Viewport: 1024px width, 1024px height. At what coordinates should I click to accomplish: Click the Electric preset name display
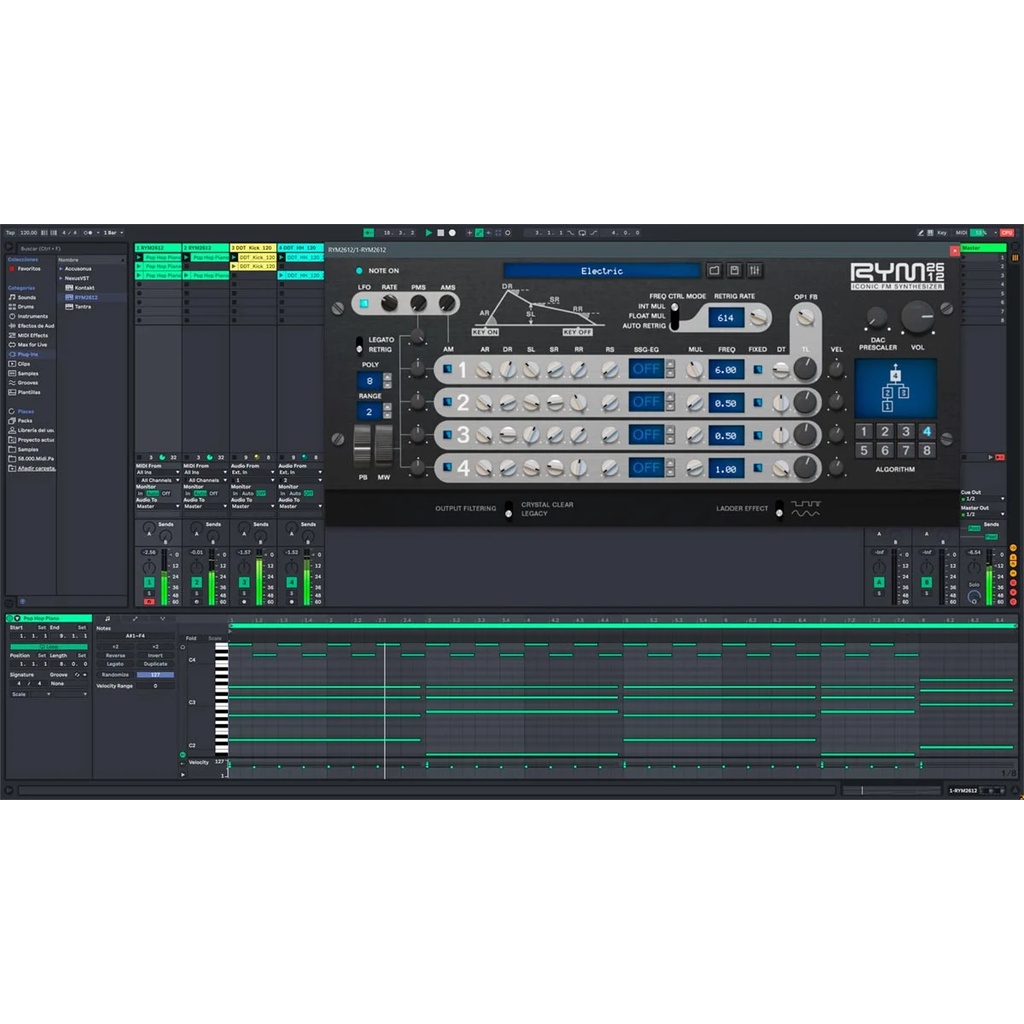click(x=601, y=271)
